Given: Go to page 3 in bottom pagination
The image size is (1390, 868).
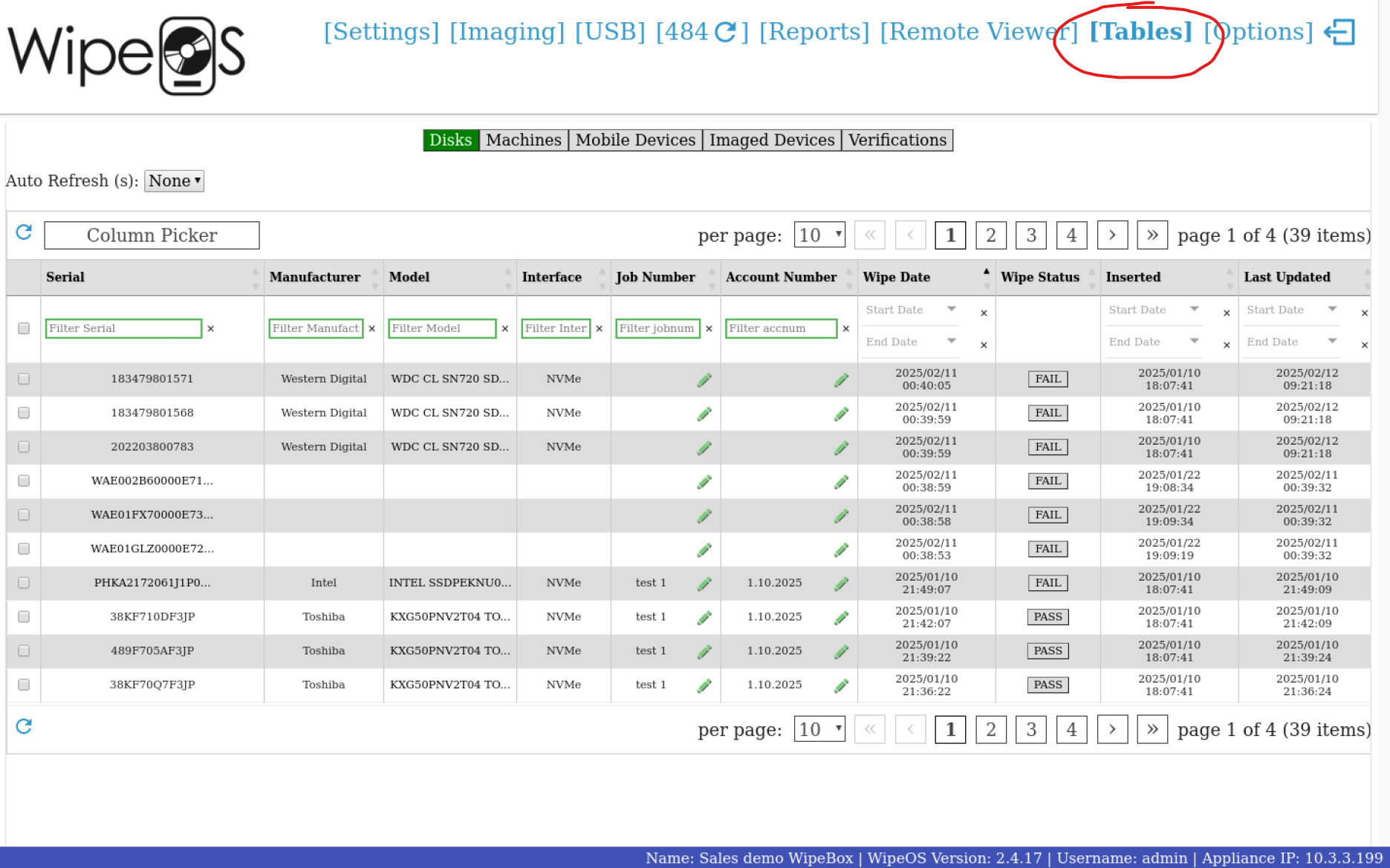Looking at the screenshot, I should [1031, 729].
